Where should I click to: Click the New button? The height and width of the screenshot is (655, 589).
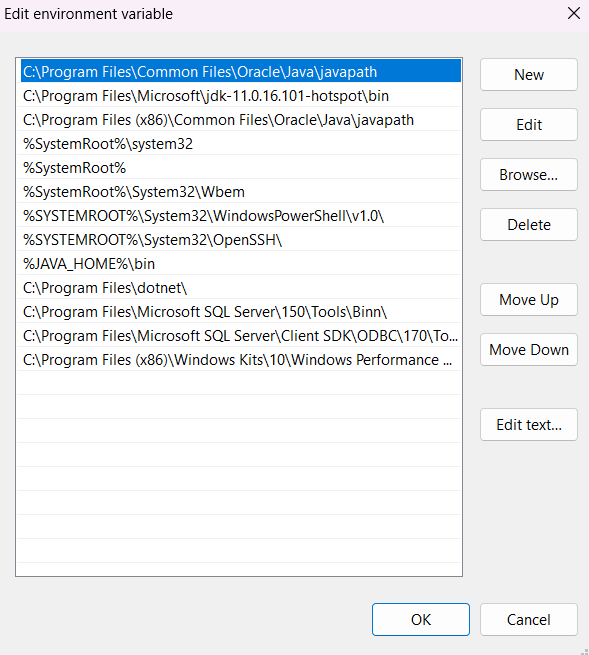coord(529,75)
